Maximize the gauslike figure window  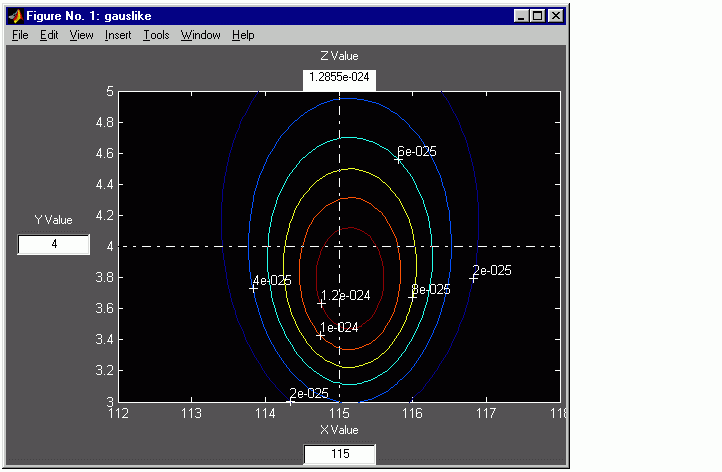(537, 16)
